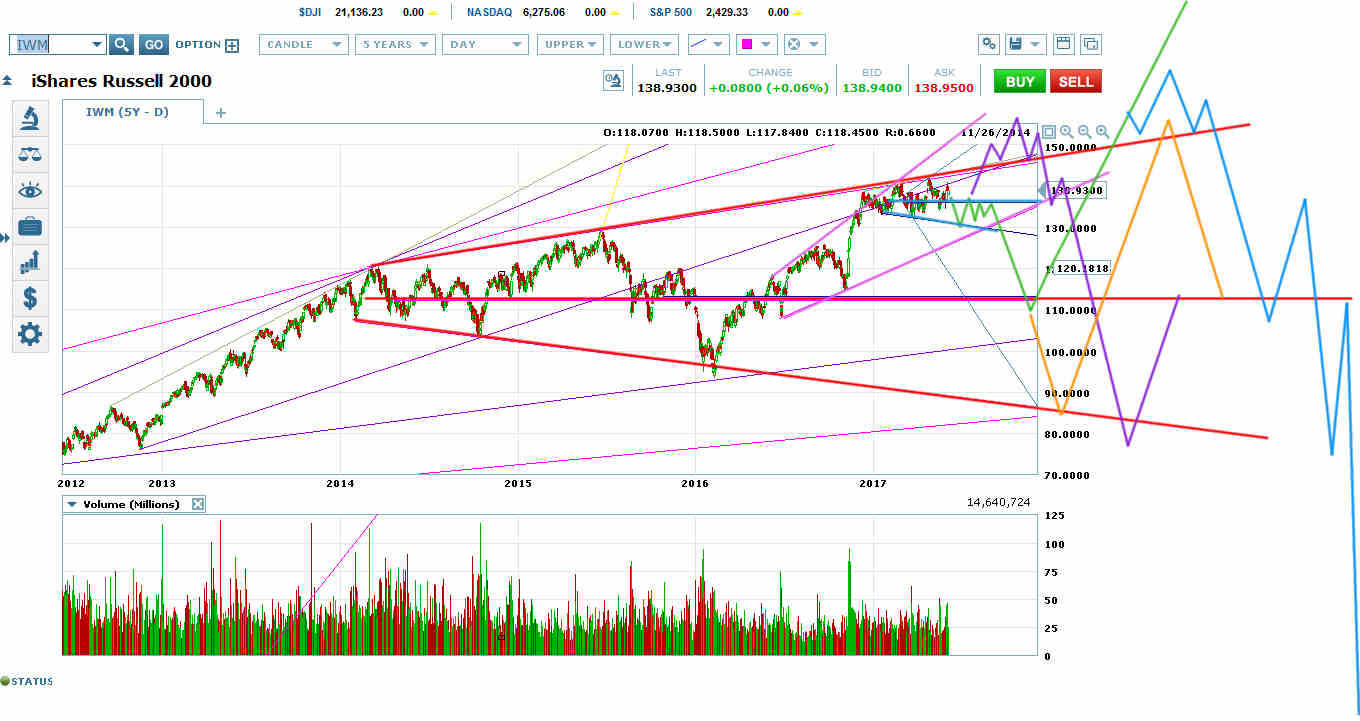This screenshot has width=1360, height=721.
Task: Click the 150.0000 price axis label
Action: pyautogui.click(x=1073, y=147)
